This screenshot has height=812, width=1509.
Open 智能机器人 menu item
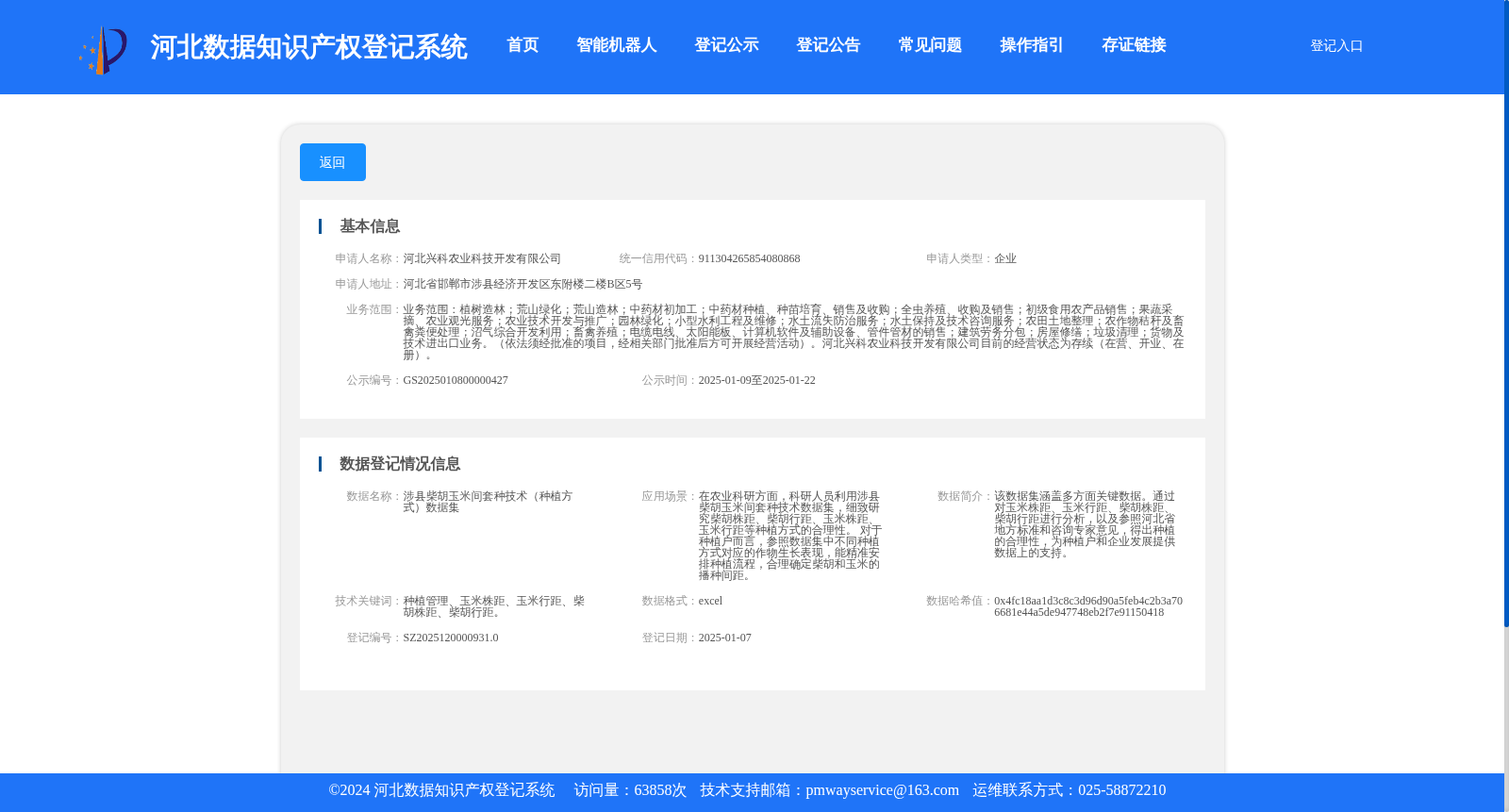click(x=617, y=45)
